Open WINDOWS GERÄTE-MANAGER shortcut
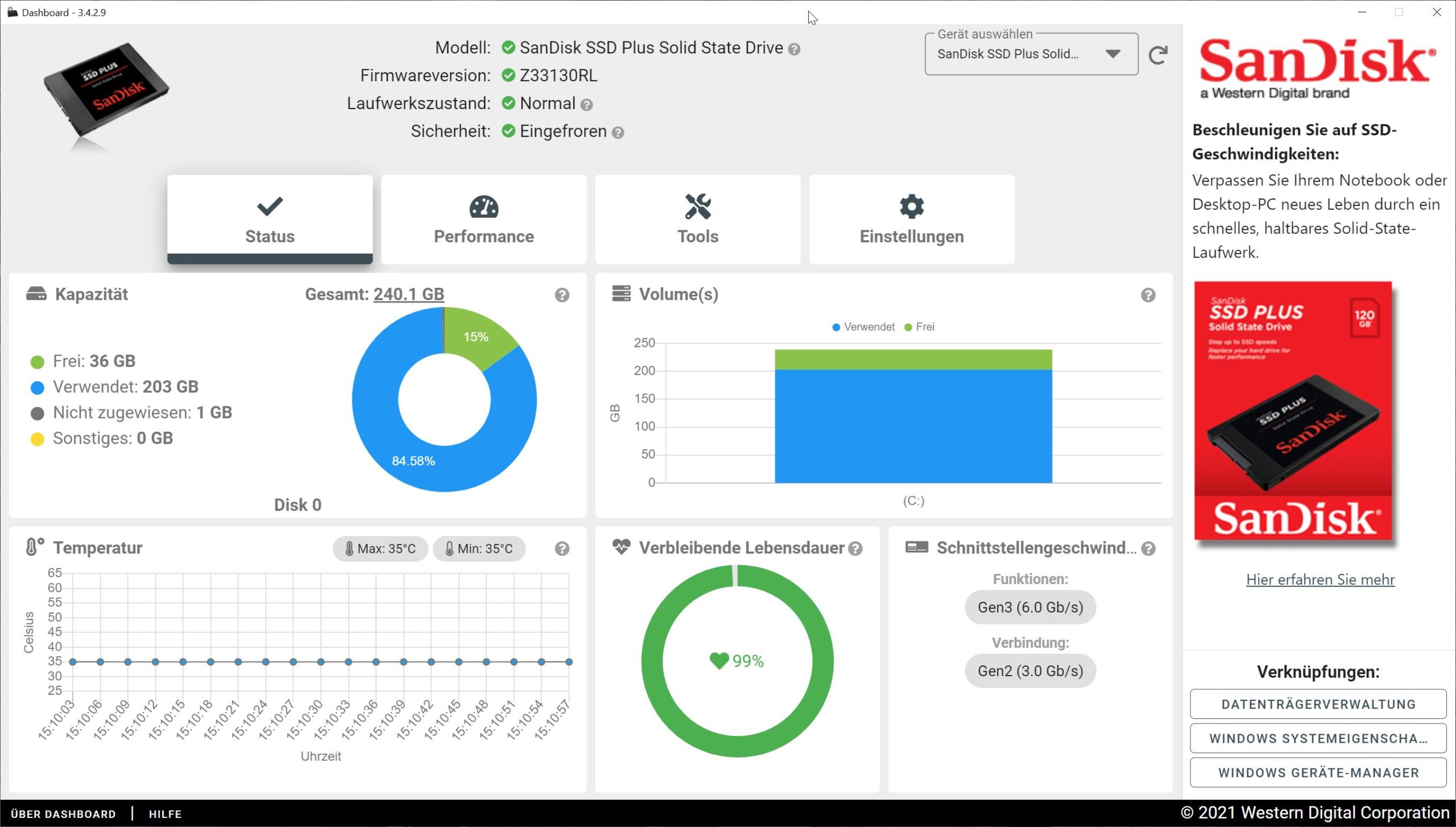This screenshot has width=1456, height=827. point(1318,772)
